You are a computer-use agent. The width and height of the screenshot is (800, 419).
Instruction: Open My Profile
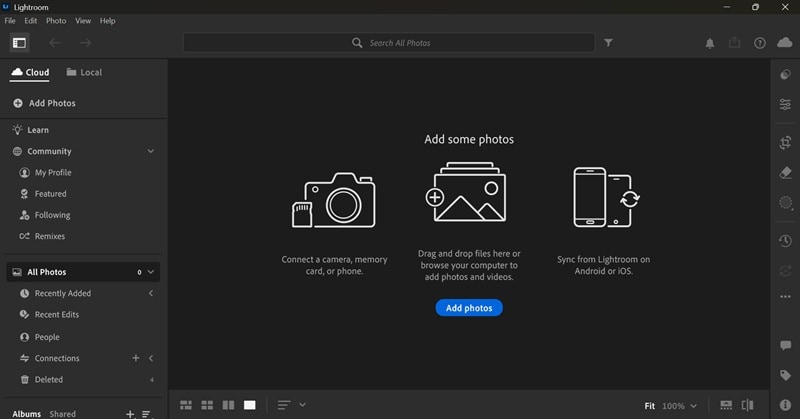(45, 172)
